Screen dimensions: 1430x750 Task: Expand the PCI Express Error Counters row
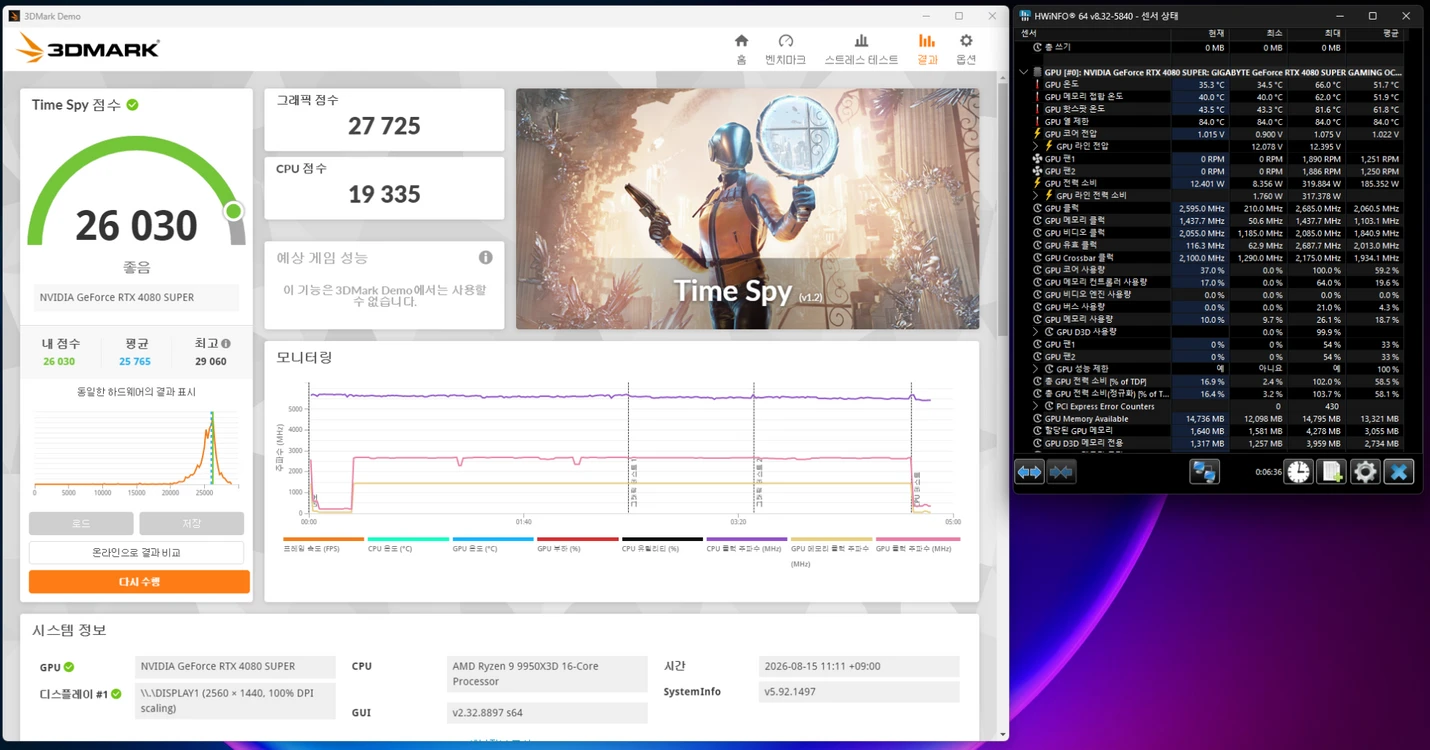1036,406
